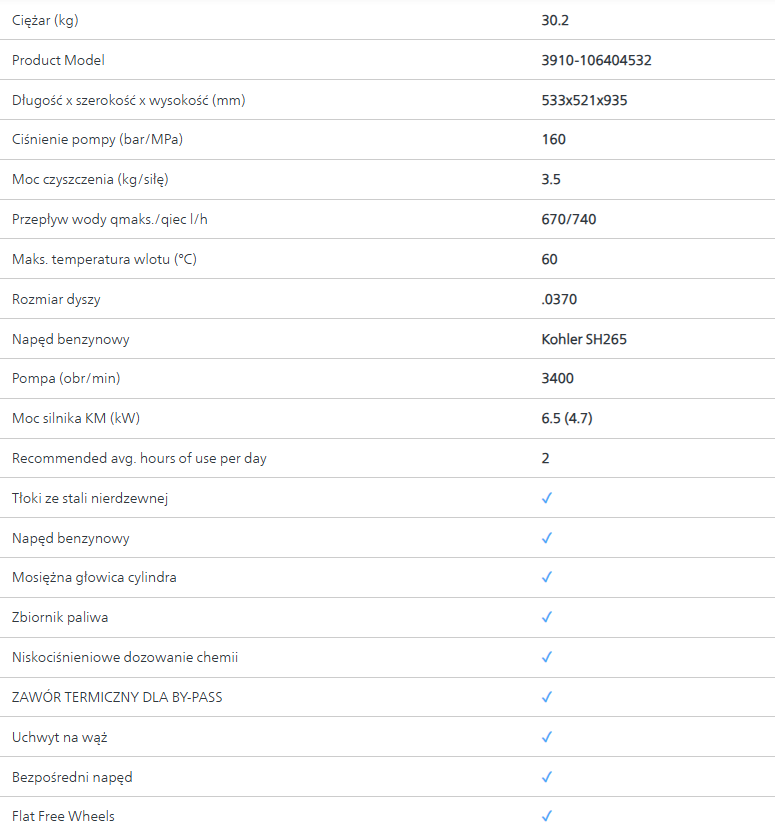Screen dimensions: 775x840
Task: Click the Uchwyt na wąż checkmark
Action: tap(547, 737)
